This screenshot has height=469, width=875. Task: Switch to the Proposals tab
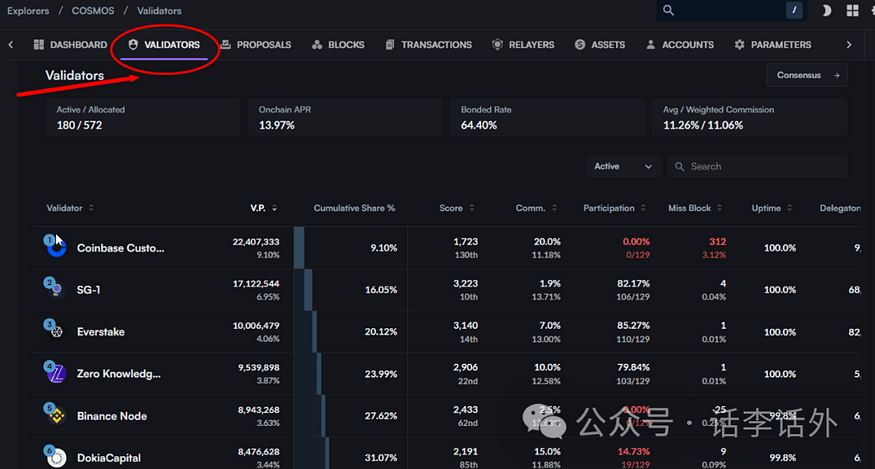tap(256, 45)
